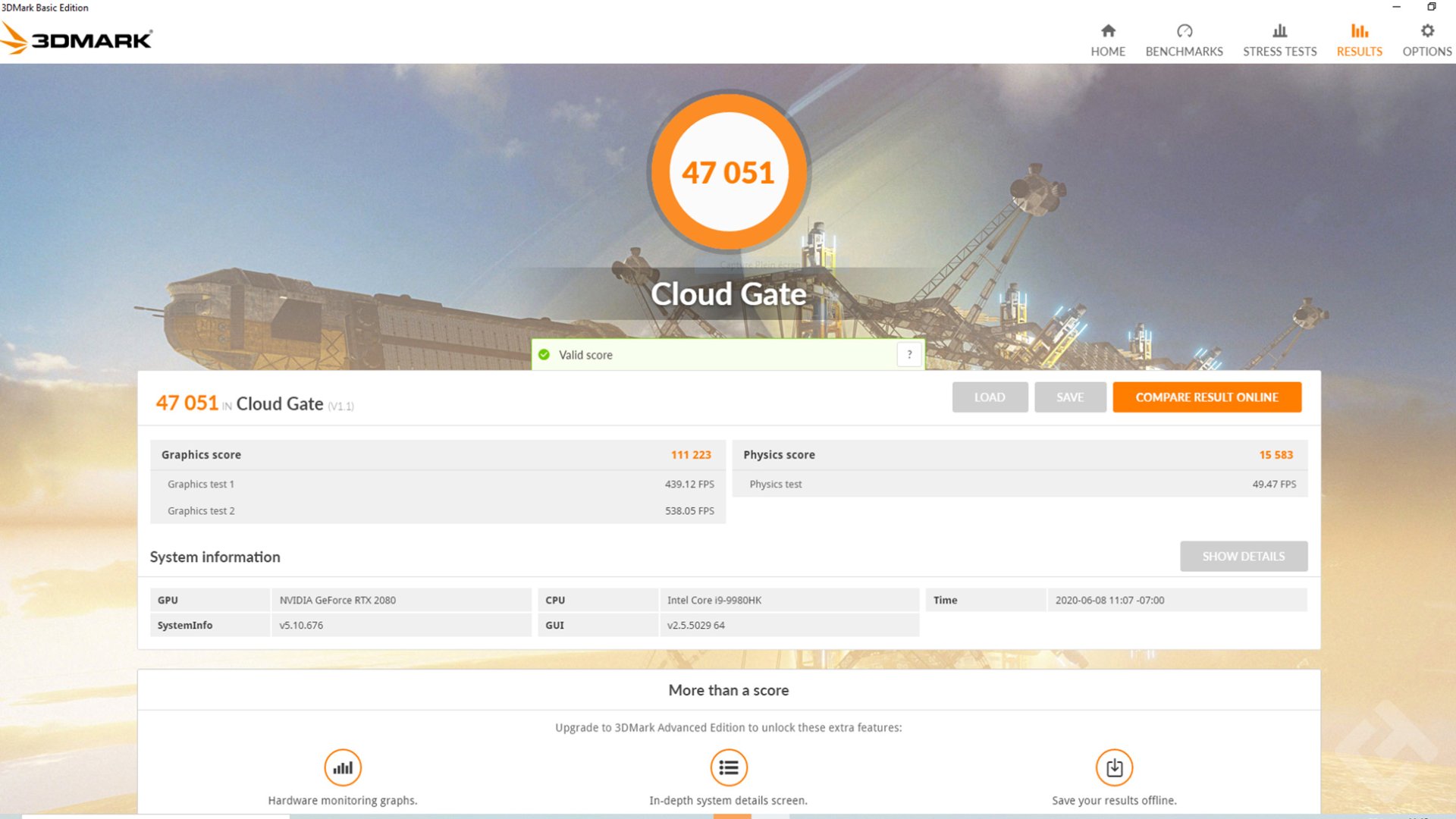Click the 538.05 FPS value
This screenshot has width=1456, height=819.
coord(689,511)
